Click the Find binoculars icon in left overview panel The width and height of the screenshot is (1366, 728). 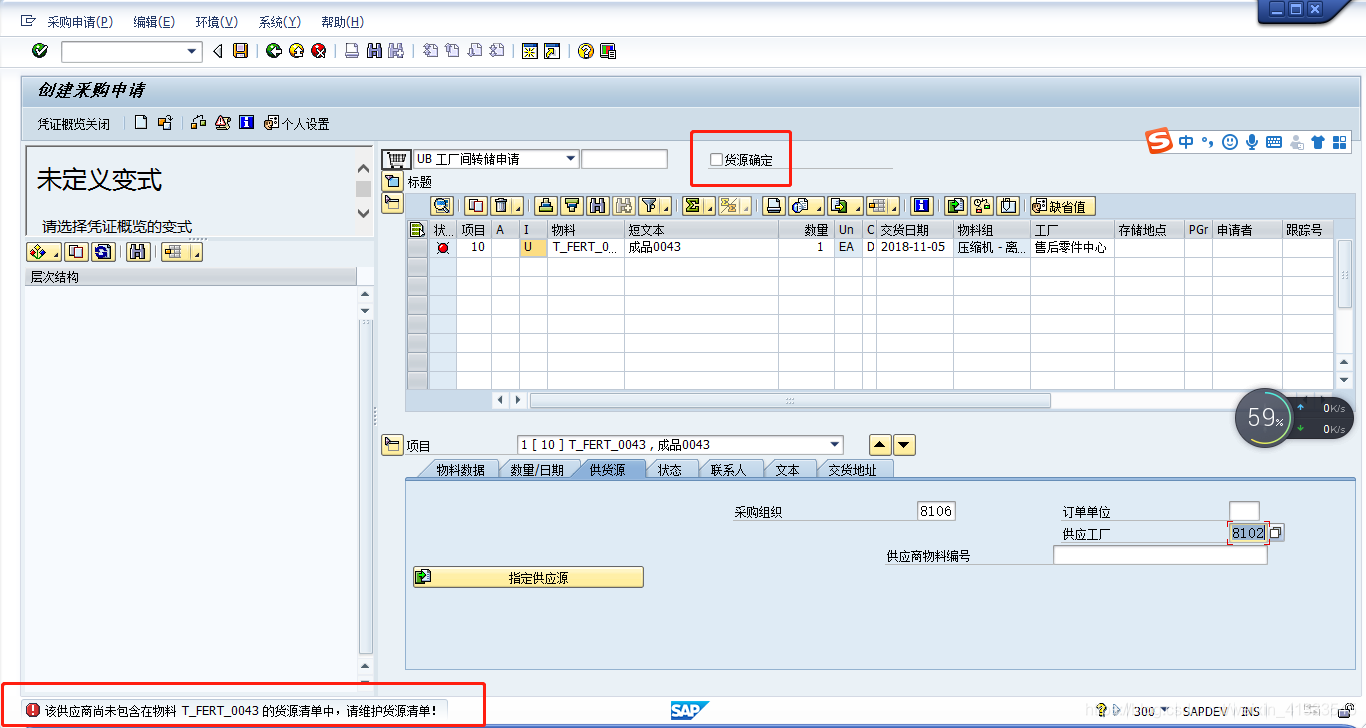[x=139, y=252]
